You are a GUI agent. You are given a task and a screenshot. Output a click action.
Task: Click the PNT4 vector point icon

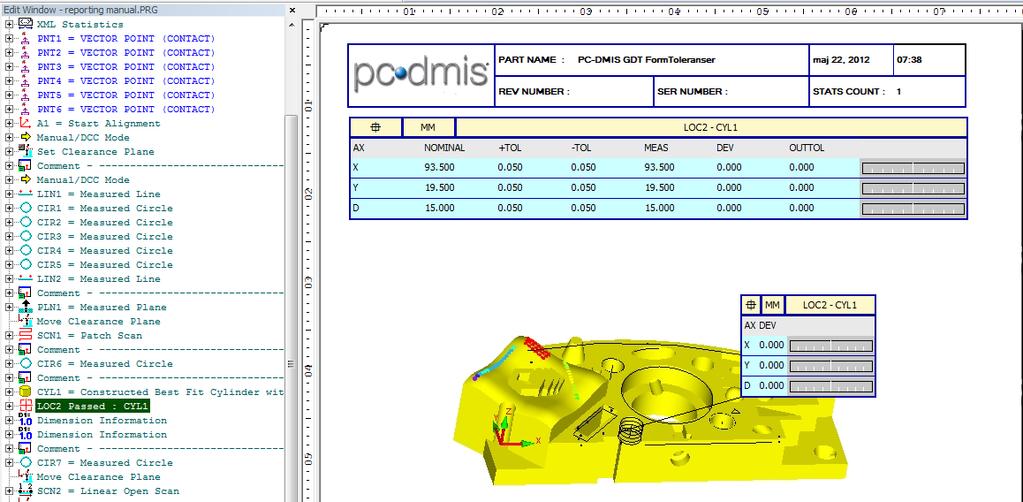coord(25,81)
